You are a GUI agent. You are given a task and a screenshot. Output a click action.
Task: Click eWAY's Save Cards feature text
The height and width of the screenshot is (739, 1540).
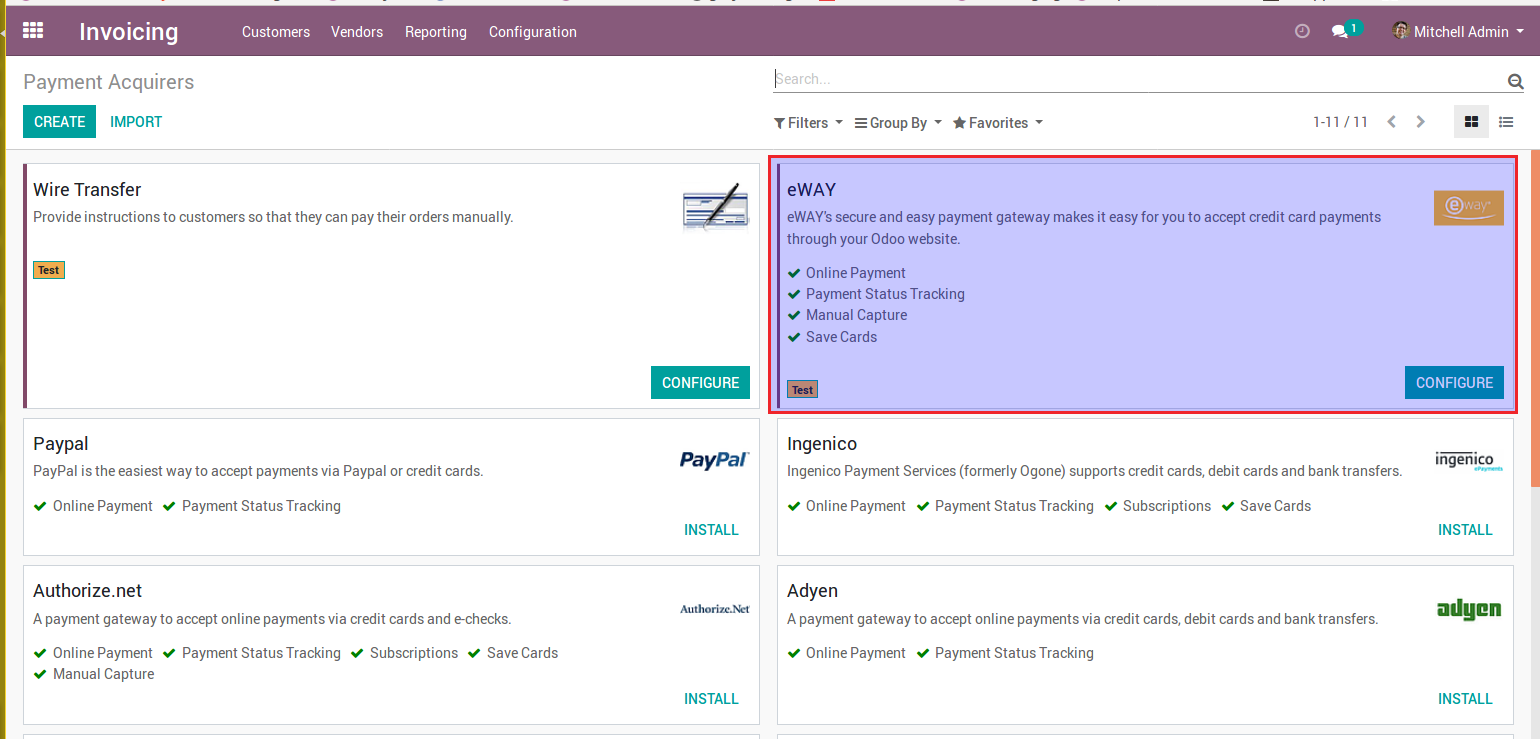(842, 337)
